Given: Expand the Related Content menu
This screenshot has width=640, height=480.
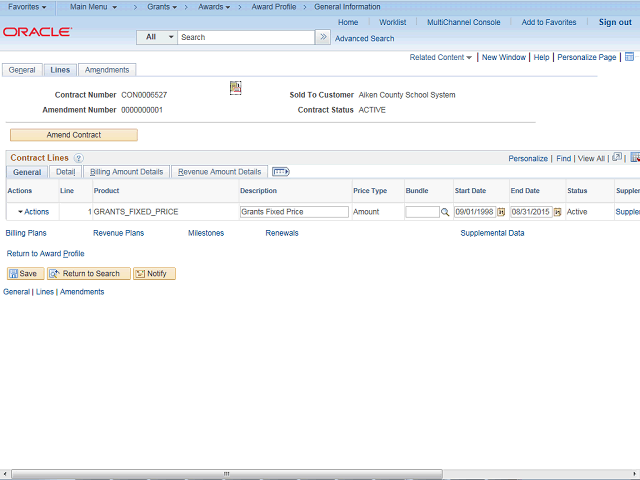Looking at the screenshot, I should [440, 58].
